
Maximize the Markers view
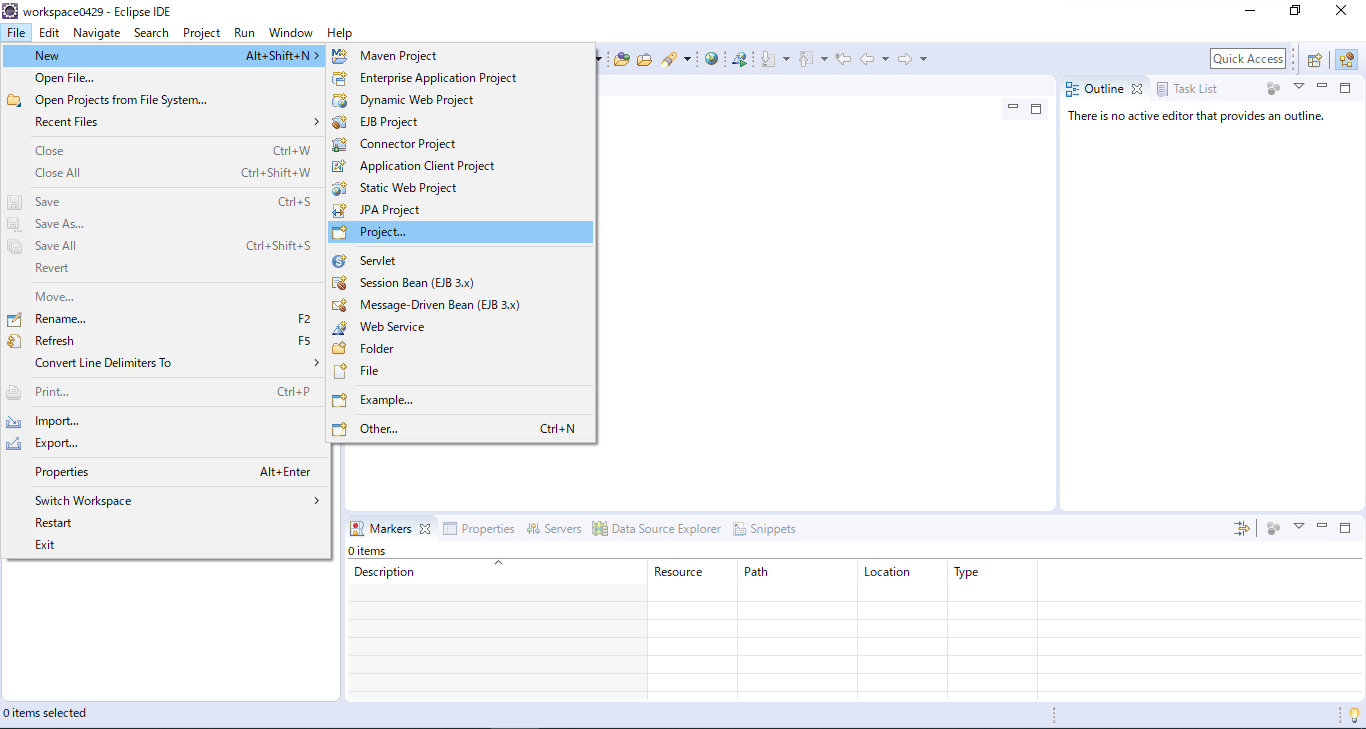click(x=1345, y=527)
